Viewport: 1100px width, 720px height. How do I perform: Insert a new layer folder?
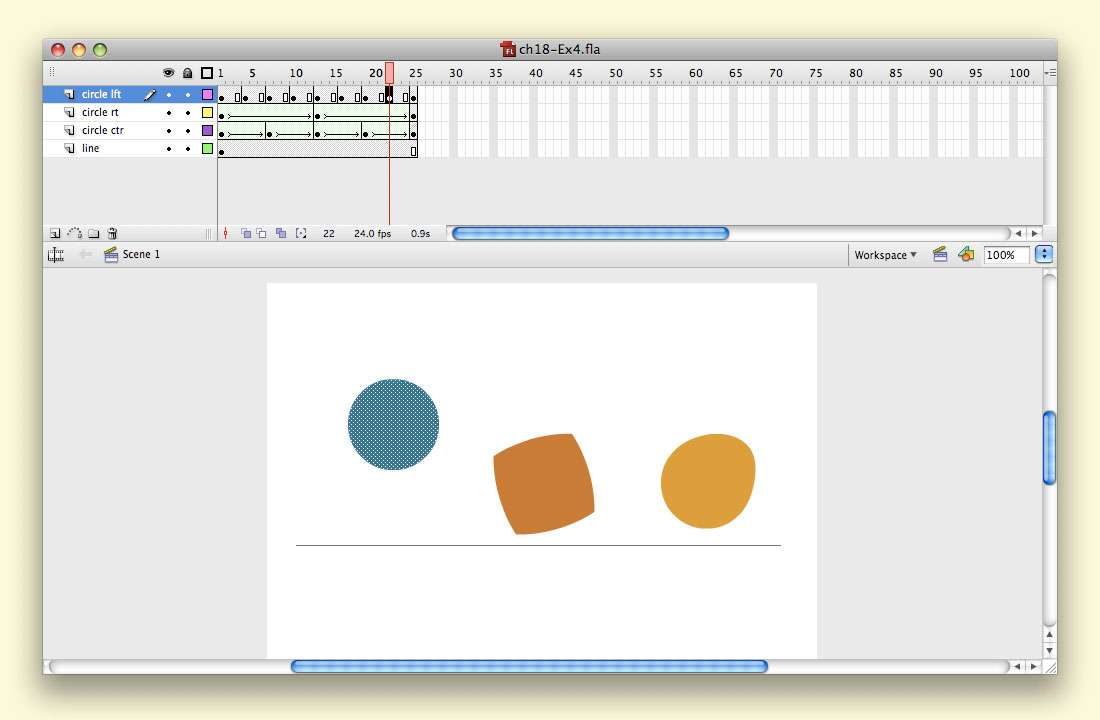(93, 233)
